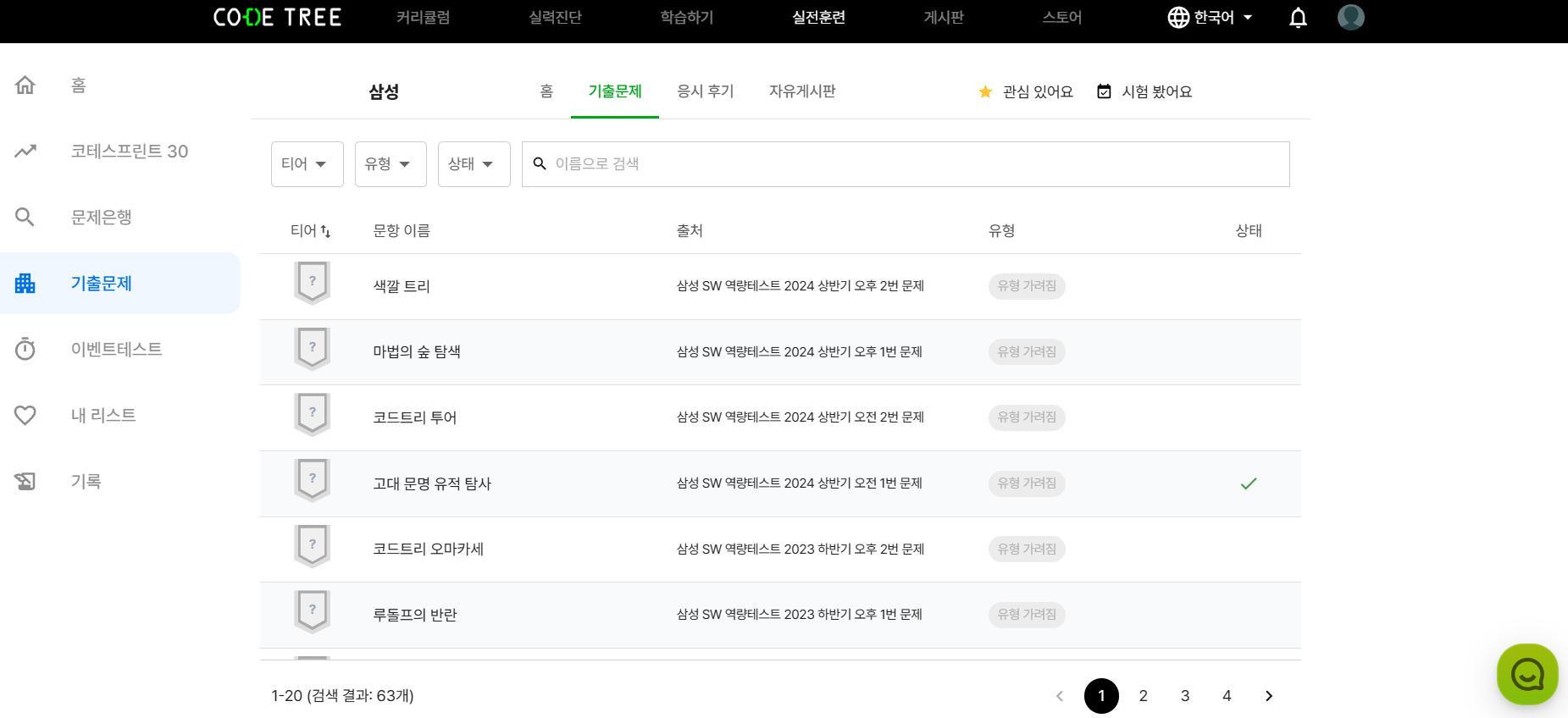
Task: Open the 상태 filter dropdown
Action: (474, 163)
